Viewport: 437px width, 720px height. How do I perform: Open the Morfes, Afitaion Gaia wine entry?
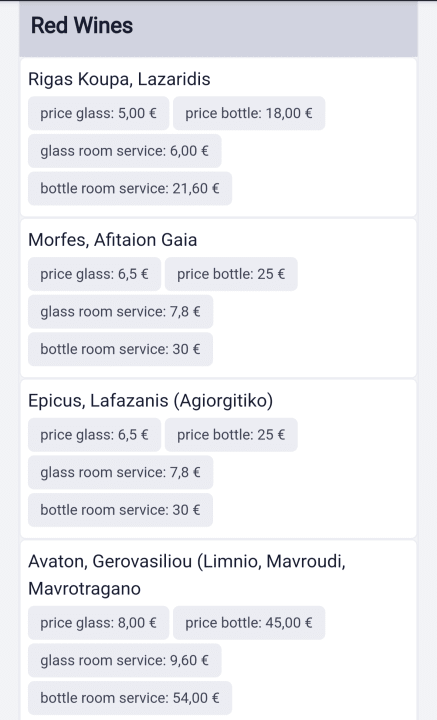(112, 240)
